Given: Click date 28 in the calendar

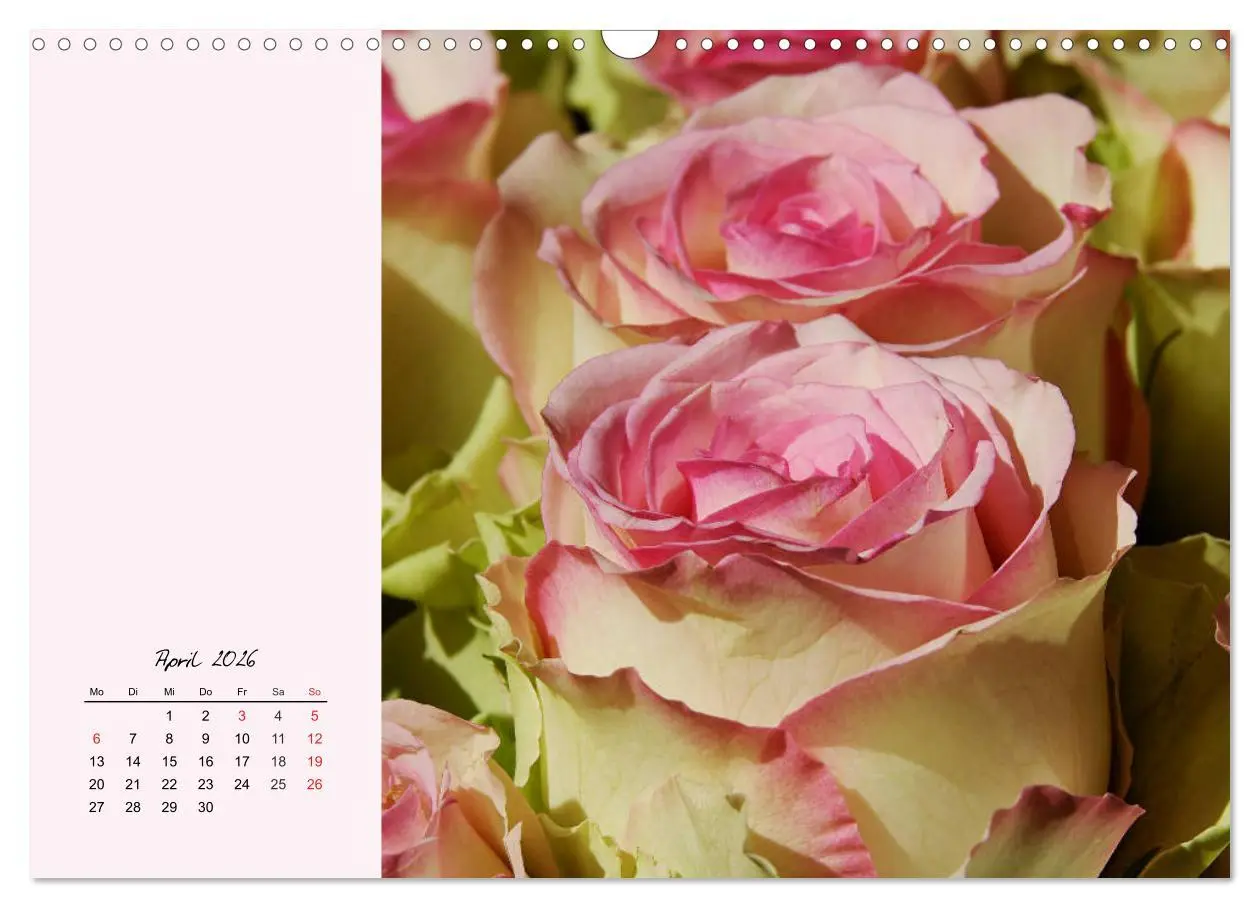Looking at the screenshot, I should click(133, 808).
